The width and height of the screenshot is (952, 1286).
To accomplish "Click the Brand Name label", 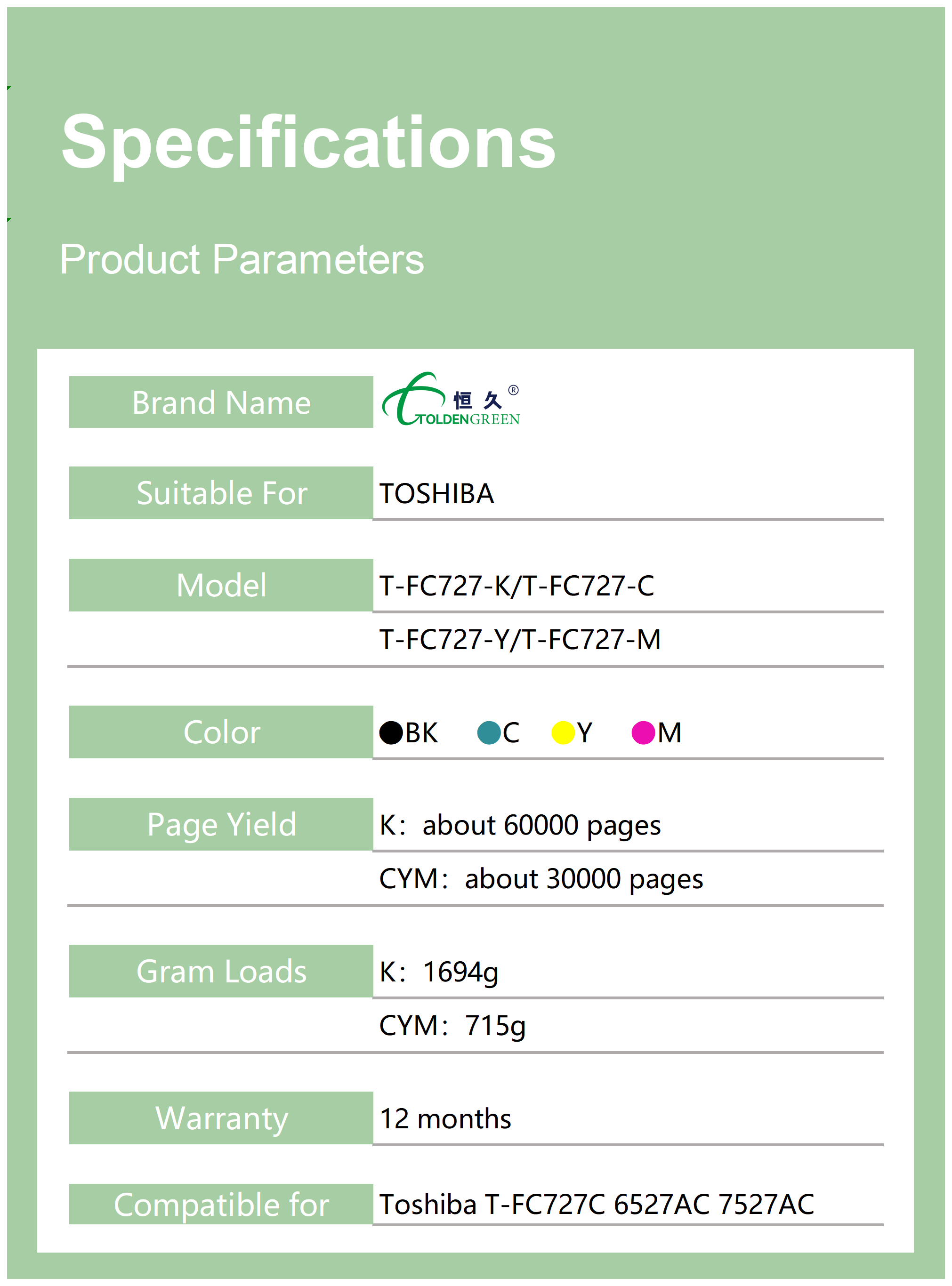I will tap(221, 402).
